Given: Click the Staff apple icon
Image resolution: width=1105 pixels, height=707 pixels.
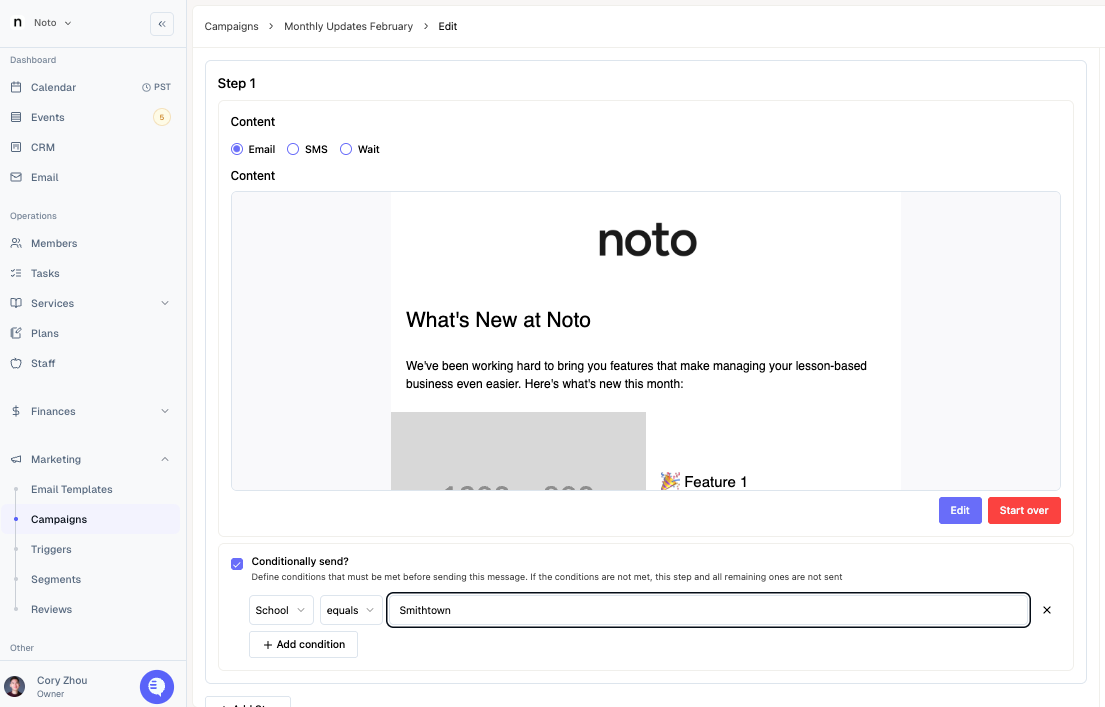Looking at the screenshot, I should coord(16,363).
